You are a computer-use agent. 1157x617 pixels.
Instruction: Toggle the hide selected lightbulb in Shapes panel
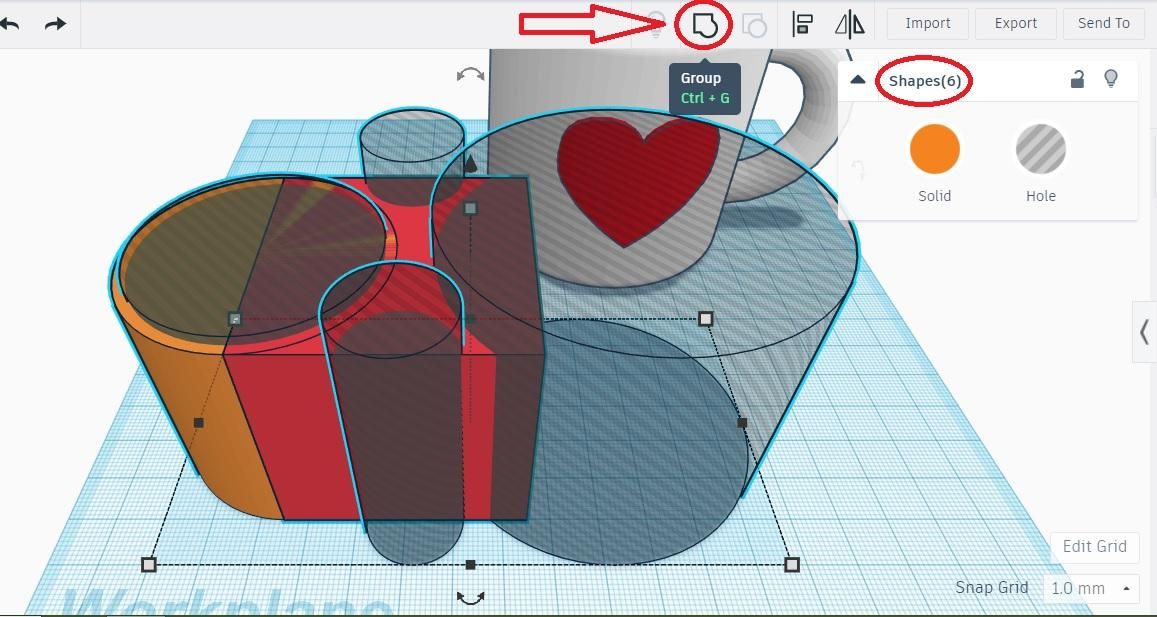1111,79
